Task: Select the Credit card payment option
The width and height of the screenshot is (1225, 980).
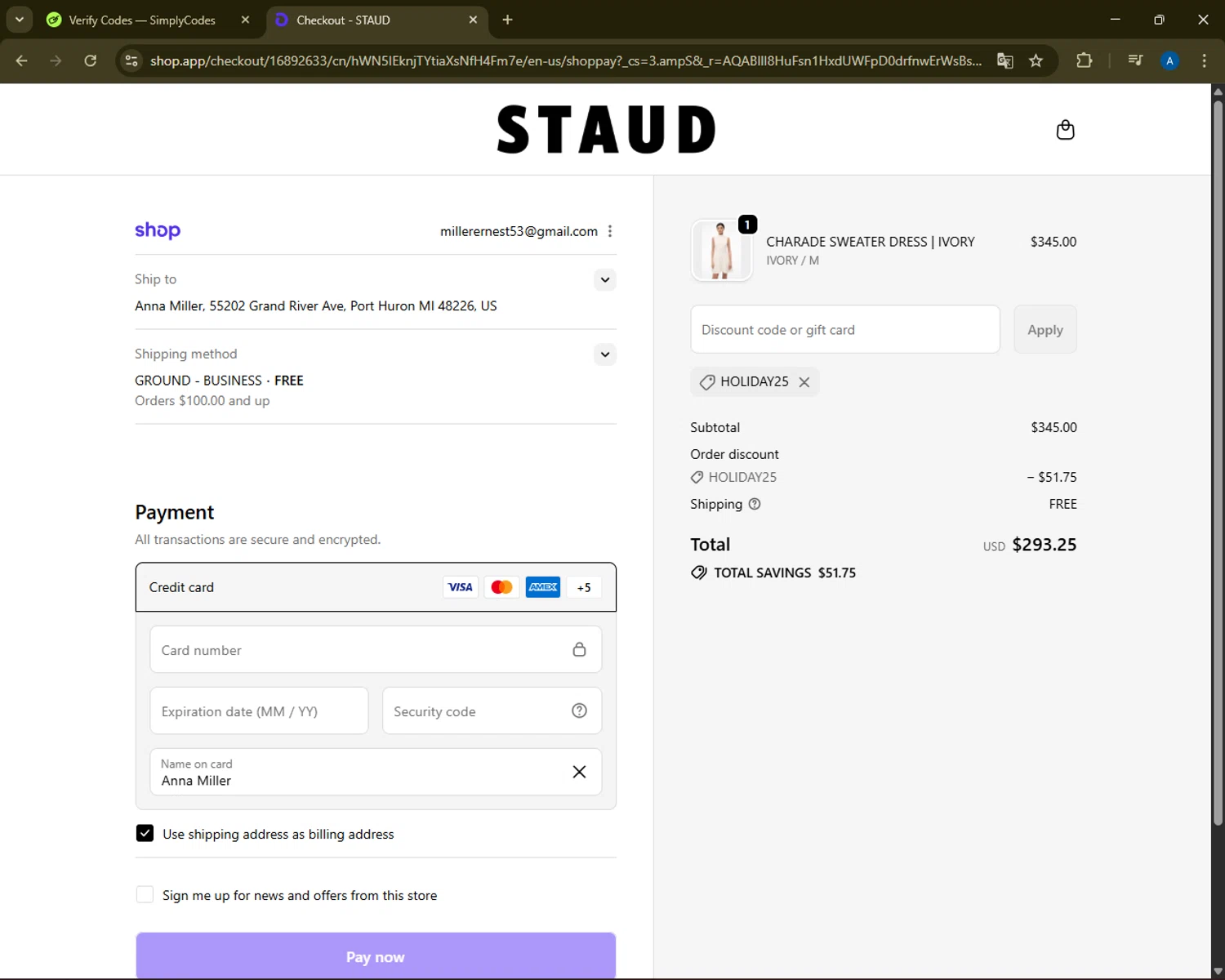Action: point(376,587)
